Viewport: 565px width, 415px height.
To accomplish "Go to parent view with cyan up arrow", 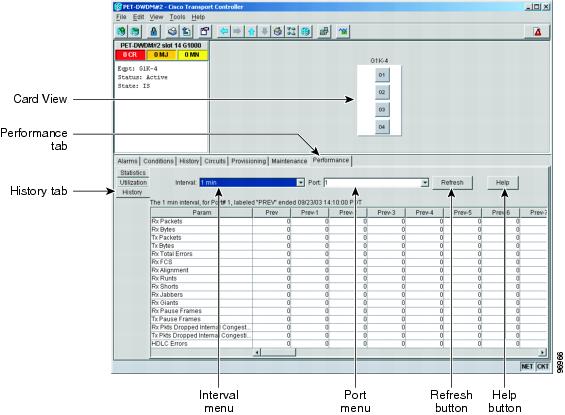I will (x=251, y=32).
